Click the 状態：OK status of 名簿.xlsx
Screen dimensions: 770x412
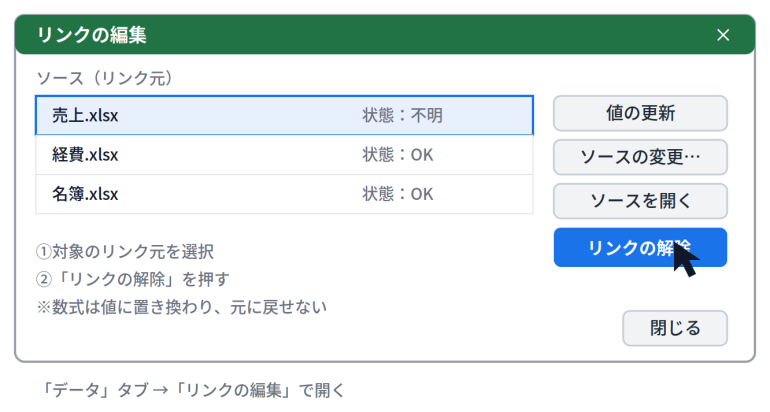click(x=398, y=194)
